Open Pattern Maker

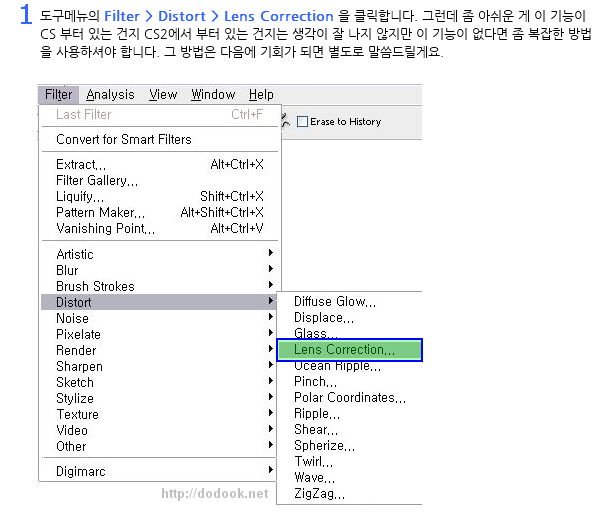[159, 212]
